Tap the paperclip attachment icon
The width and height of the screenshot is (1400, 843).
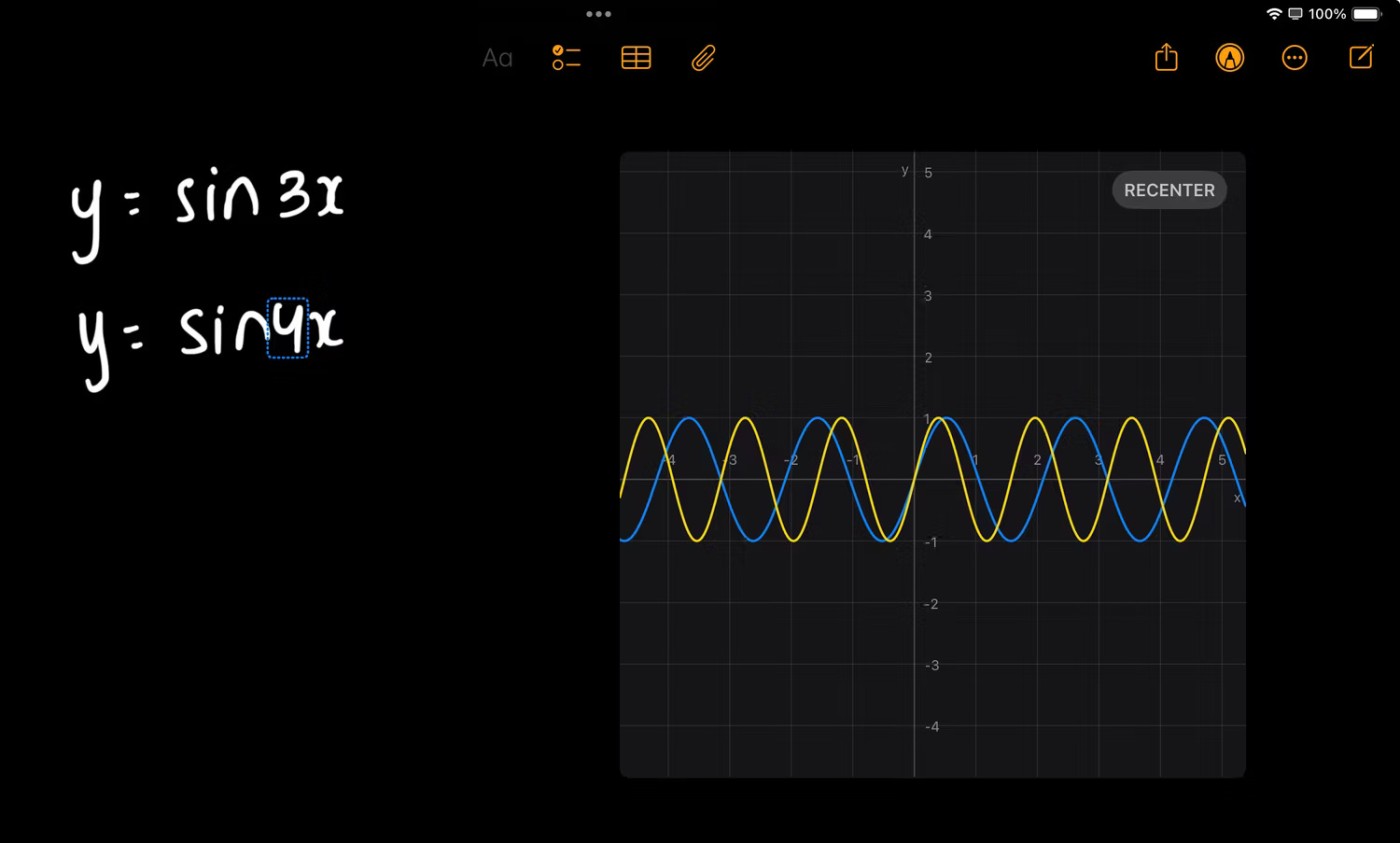[x=704, y=58]
